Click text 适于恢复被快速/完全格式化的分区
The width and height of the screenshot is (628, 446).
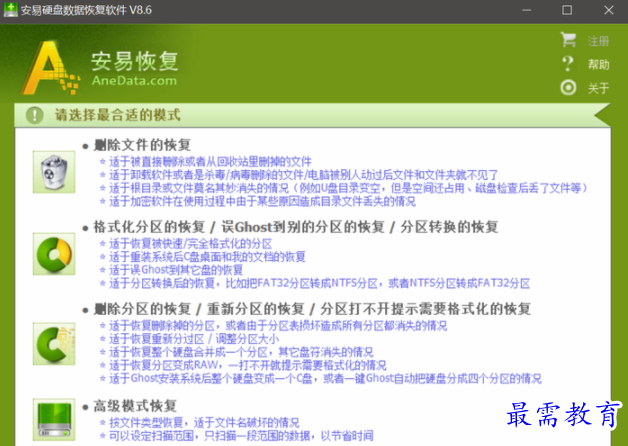191,244
